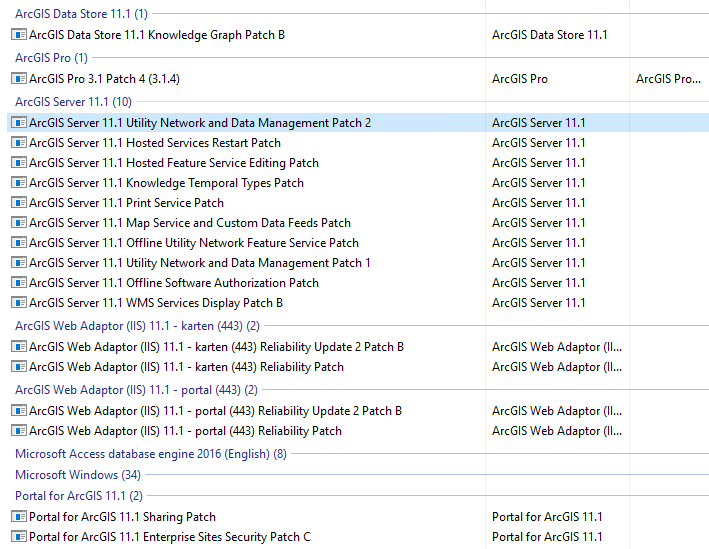Collapse the ArcGIS Pro (1) group
Screen dimensions: 709x549
[52, 57]
